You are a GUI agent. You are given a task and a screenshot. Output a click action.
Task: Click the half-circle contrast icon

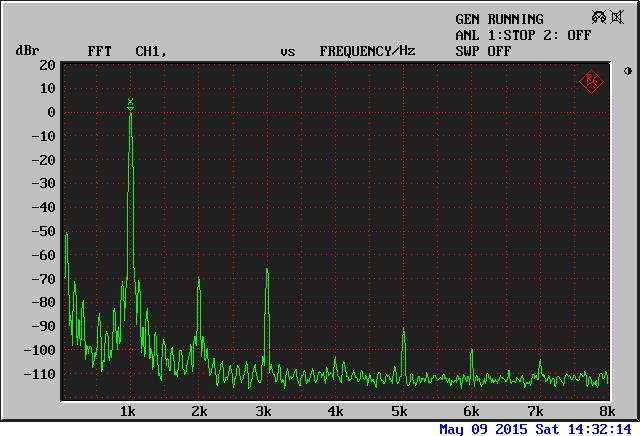[x=627, y=71]
